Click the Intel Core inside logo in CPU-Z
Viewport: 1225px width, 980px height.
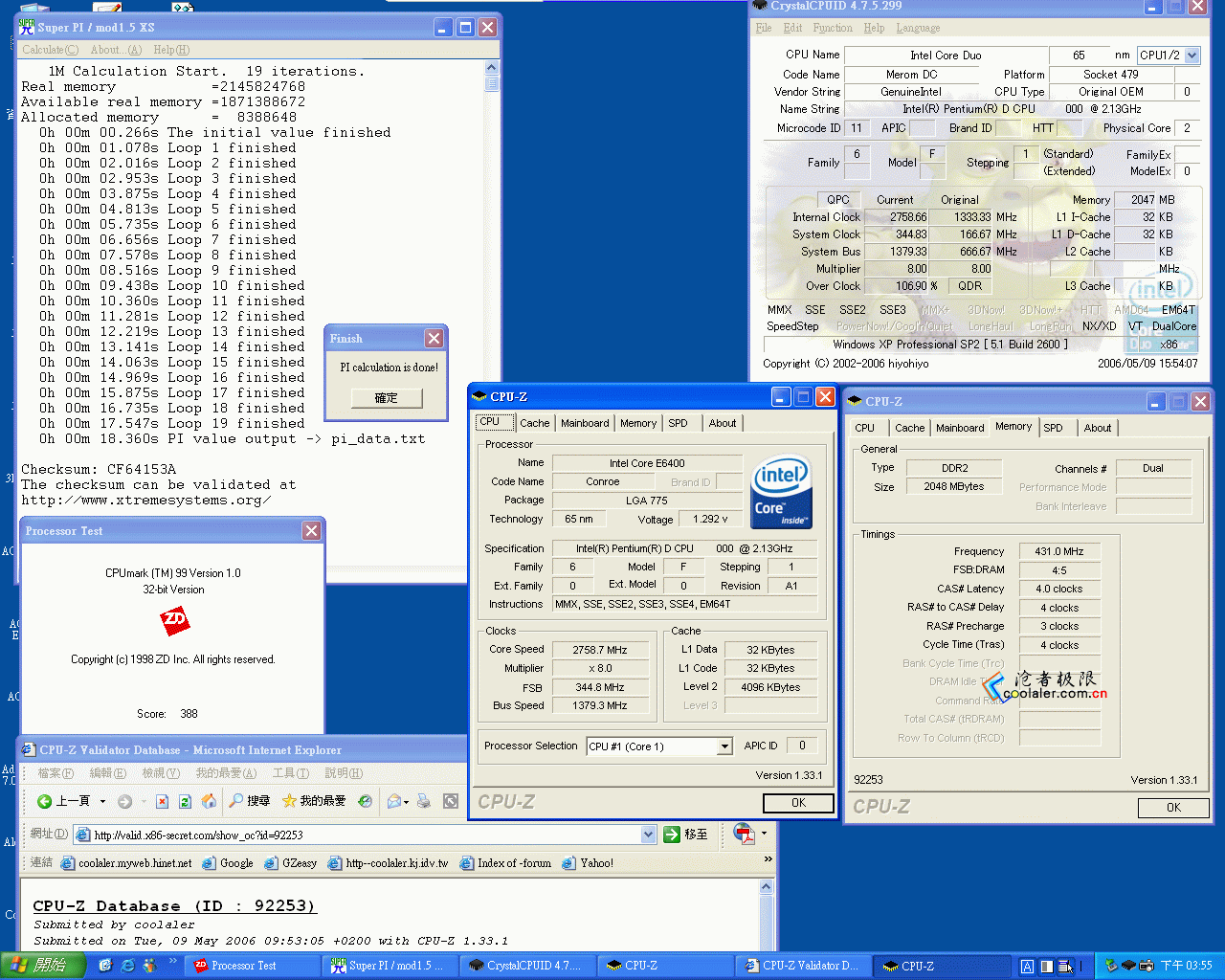pyautogui.click(x=781, y=491)
